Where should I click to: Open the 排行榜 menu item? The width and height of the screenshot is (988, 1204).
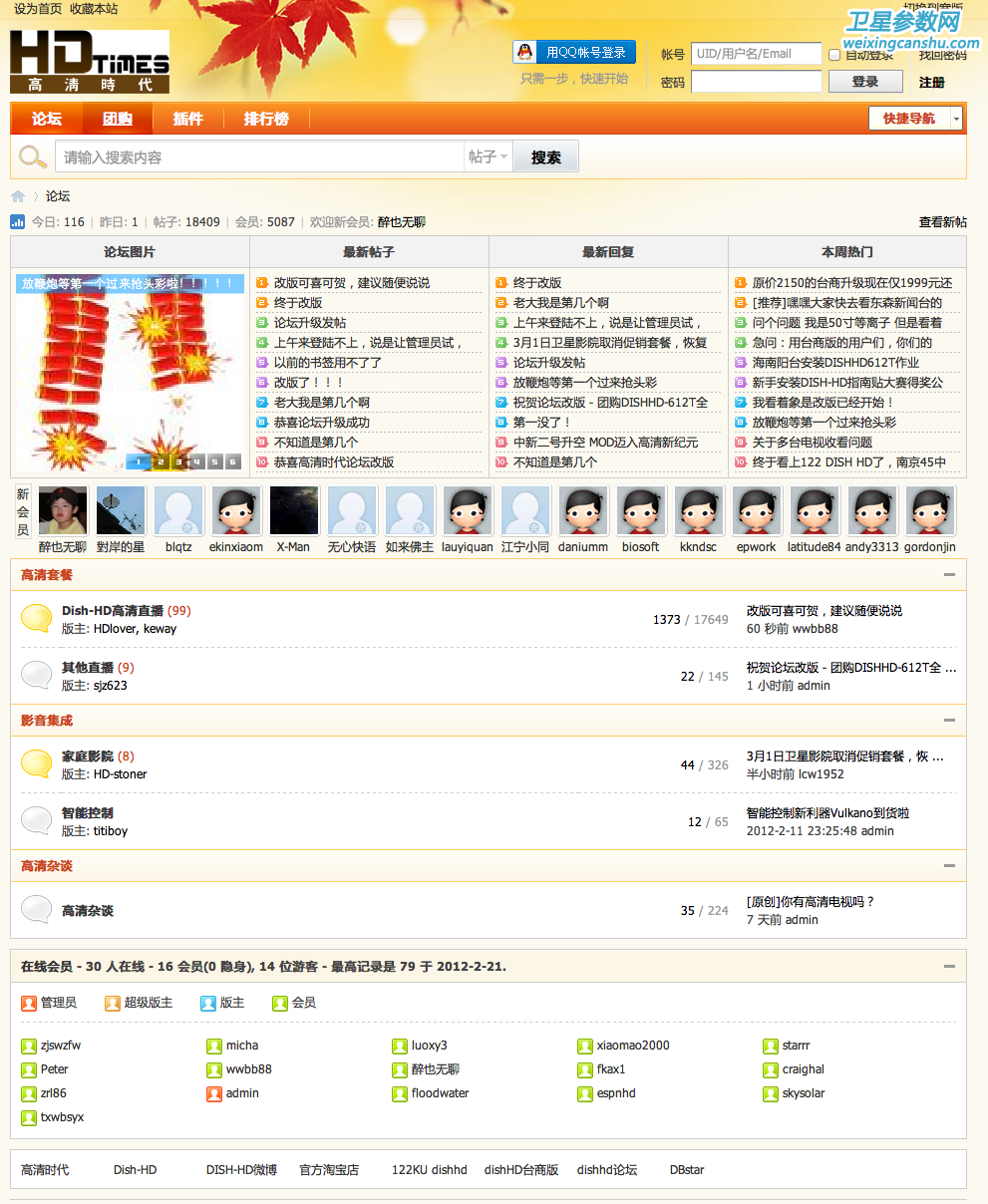tap(266, 119)
